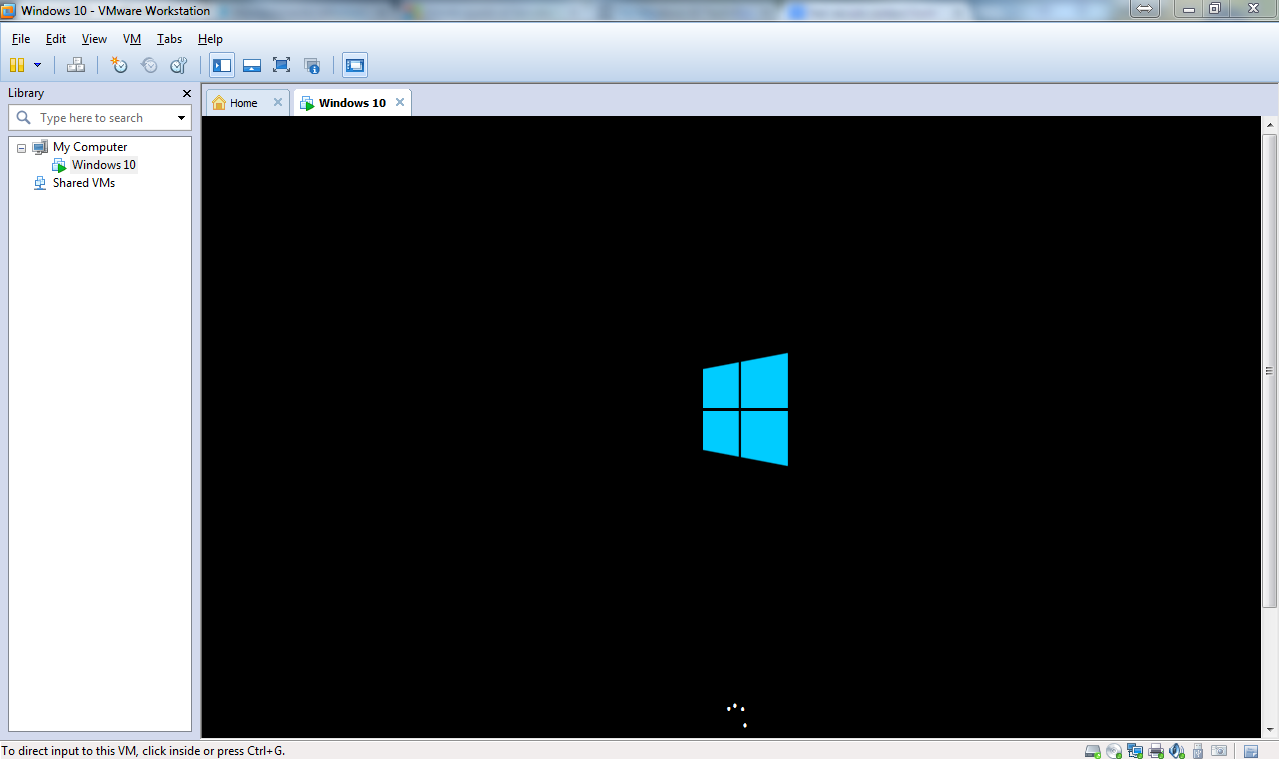
Task: Open the power options dropdown arrow
Action: 38,65
